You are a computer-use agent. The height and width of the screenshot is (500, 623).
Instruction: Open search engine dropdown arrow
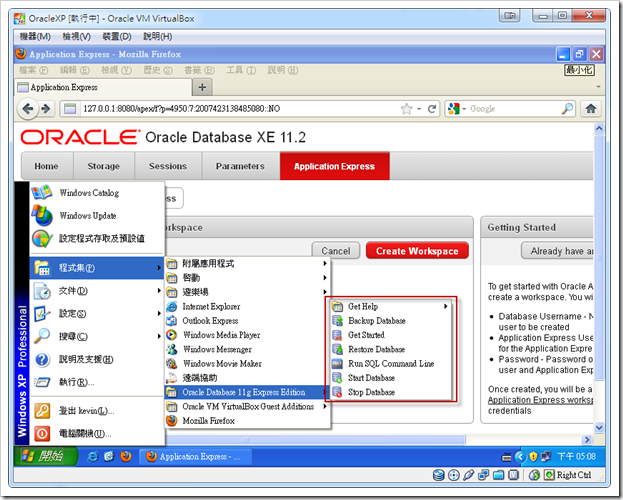pos(464,109)
